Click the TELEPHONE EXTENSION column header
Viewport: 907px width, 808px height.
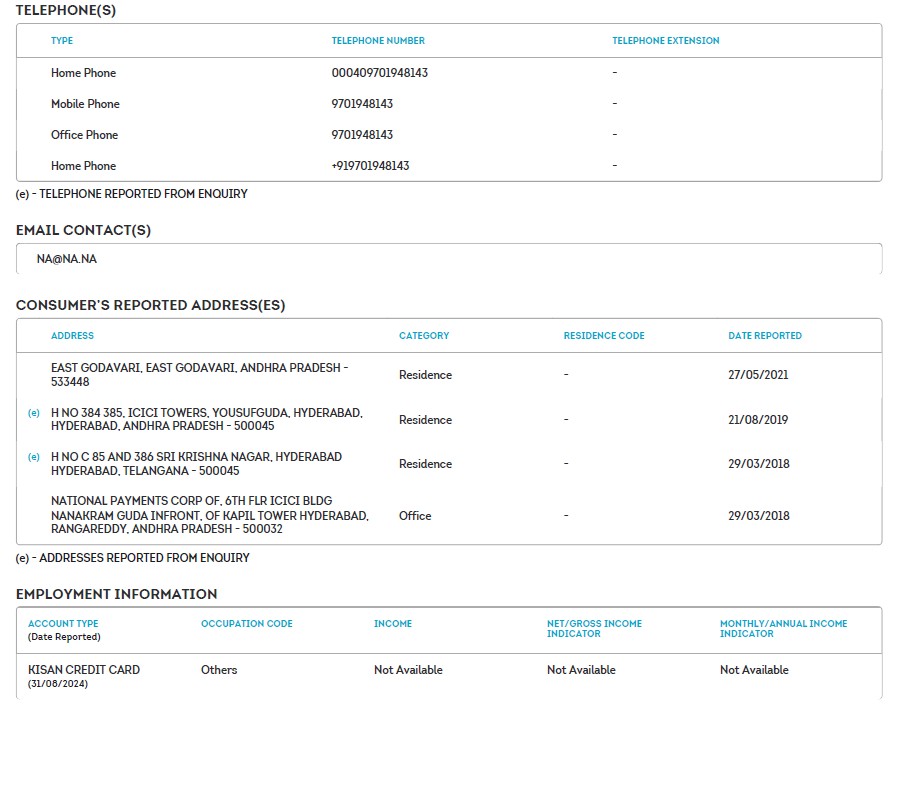click(x=666, y=40)
